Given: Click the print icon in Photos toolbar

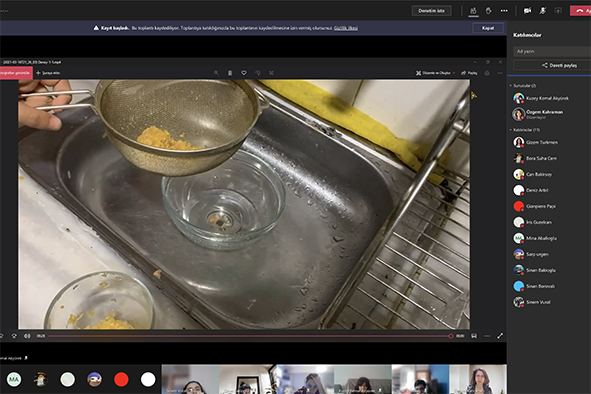Looking at the screenshot, I should click(x=487, y=73).
